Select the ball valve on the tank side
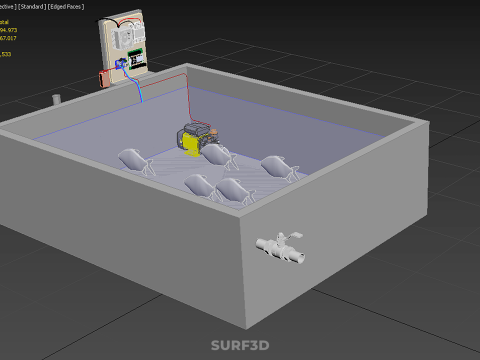 coord(280,248)
